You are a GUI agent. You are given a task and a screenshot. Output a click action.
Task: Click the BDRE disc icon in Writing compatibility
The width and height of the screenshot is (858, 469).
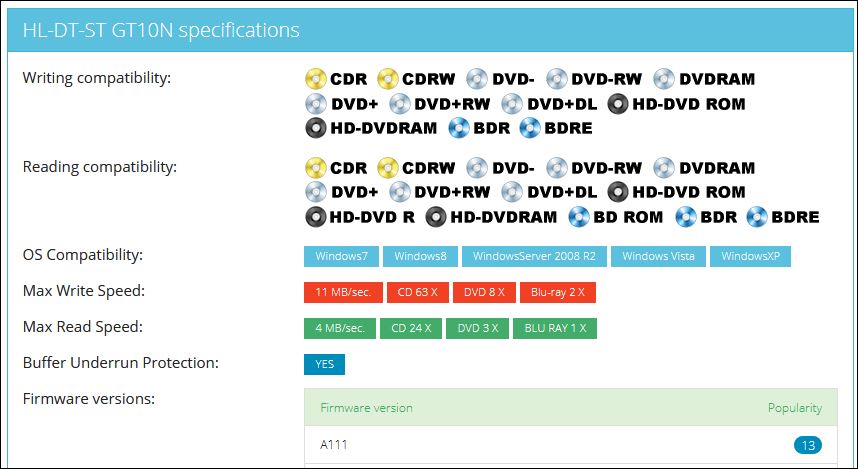530,128
